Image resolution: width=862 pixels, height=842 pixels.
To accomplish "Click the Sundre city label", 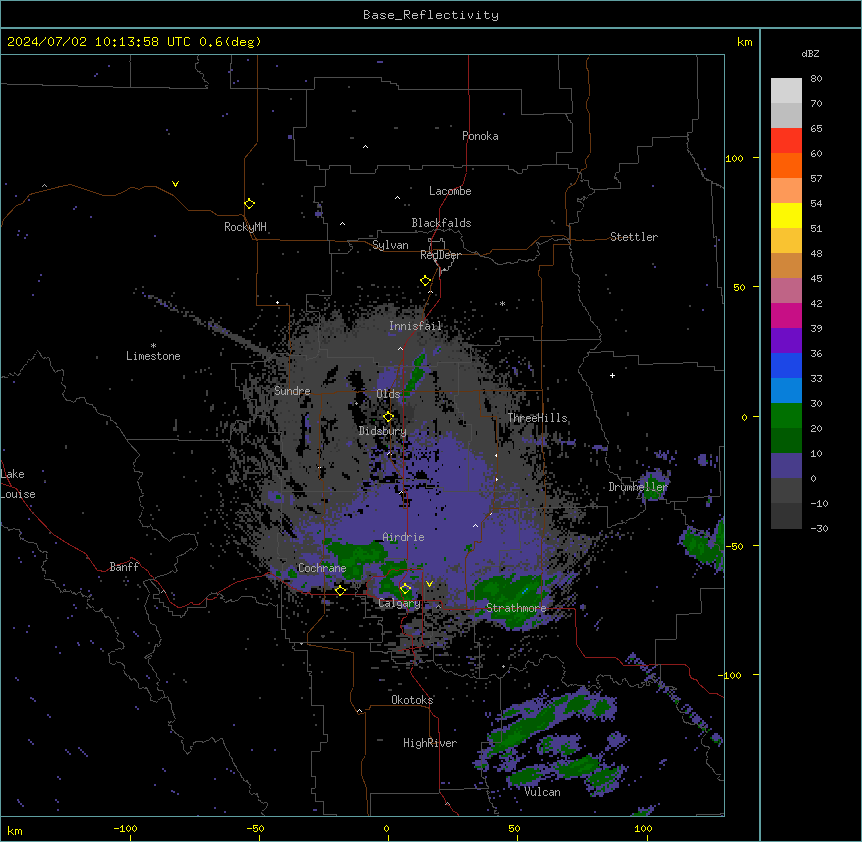I will (292, 391).
